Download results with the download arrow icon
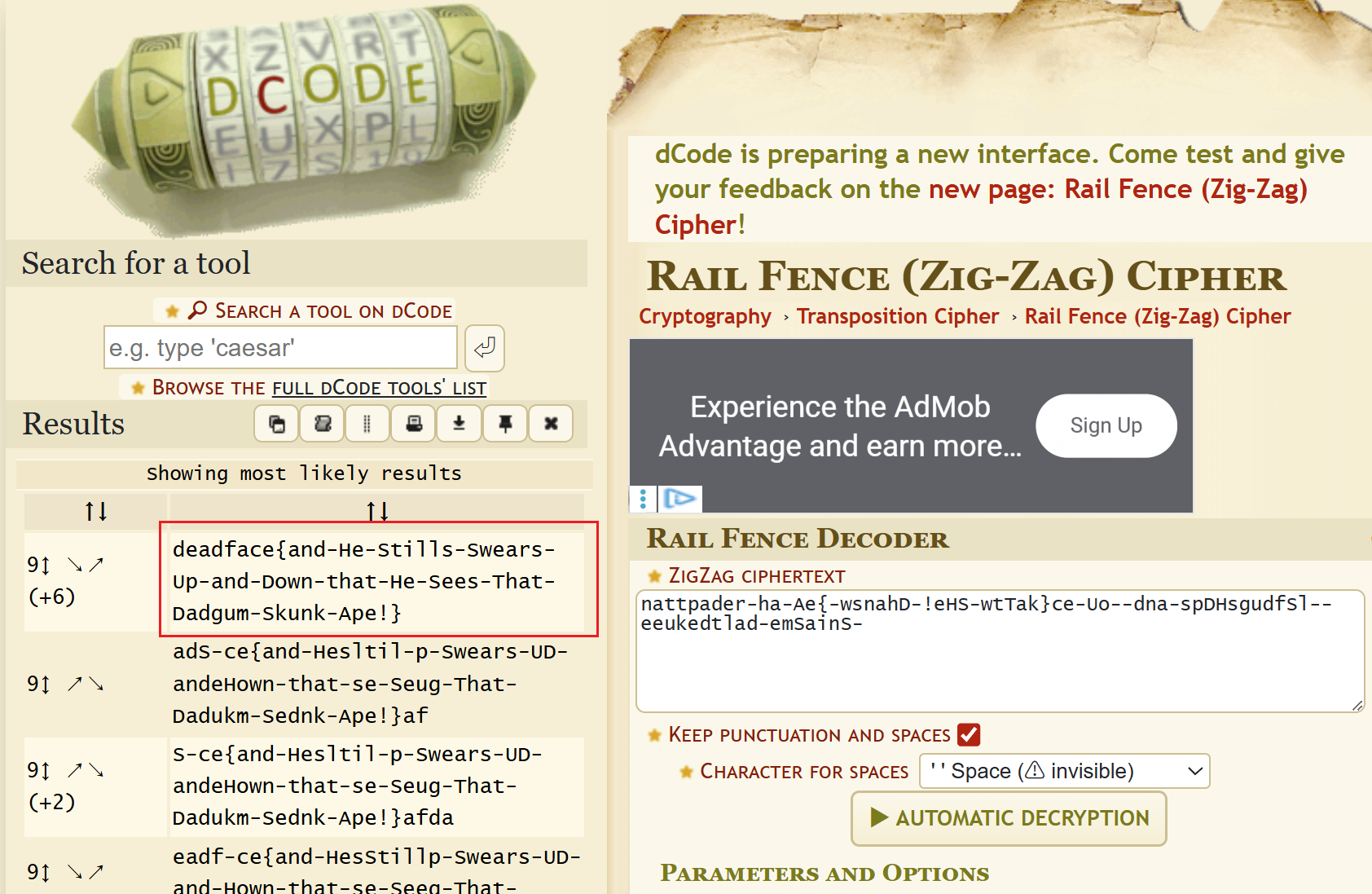This screenshot has height=894, width=1372. 460,424
